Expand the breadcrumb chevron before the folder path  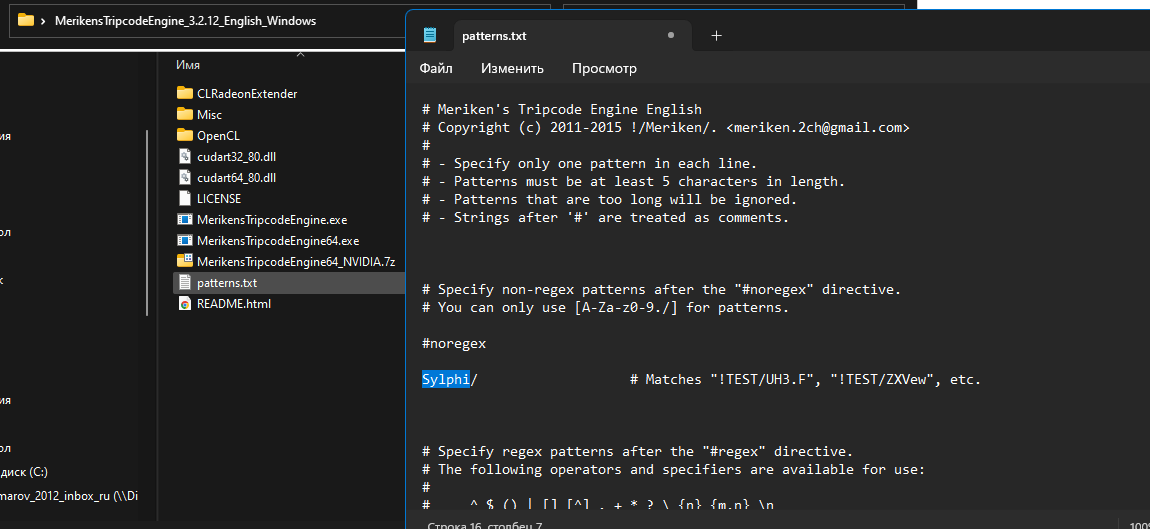(43, 21)
